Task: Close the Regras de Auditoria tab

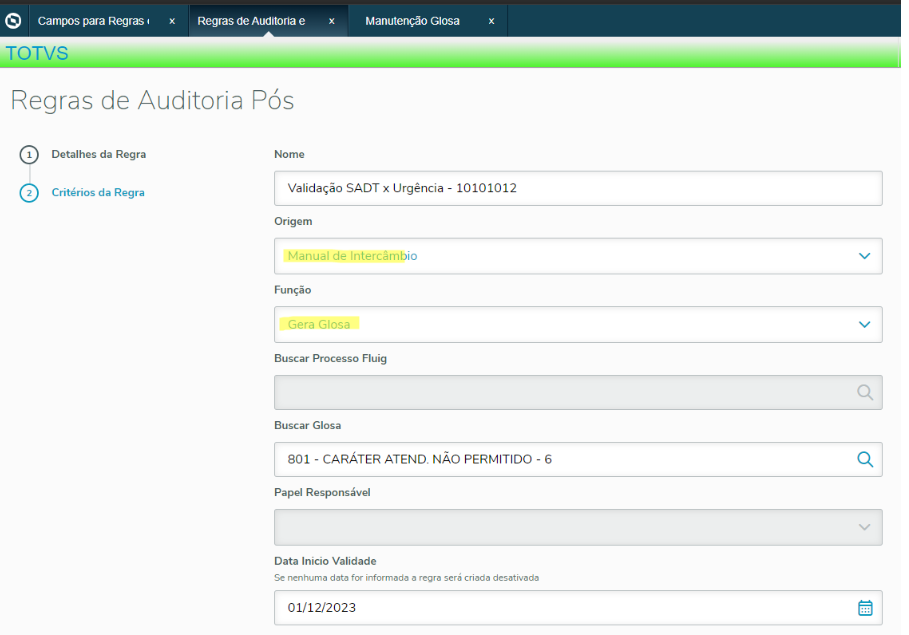Action: point(331,21)
